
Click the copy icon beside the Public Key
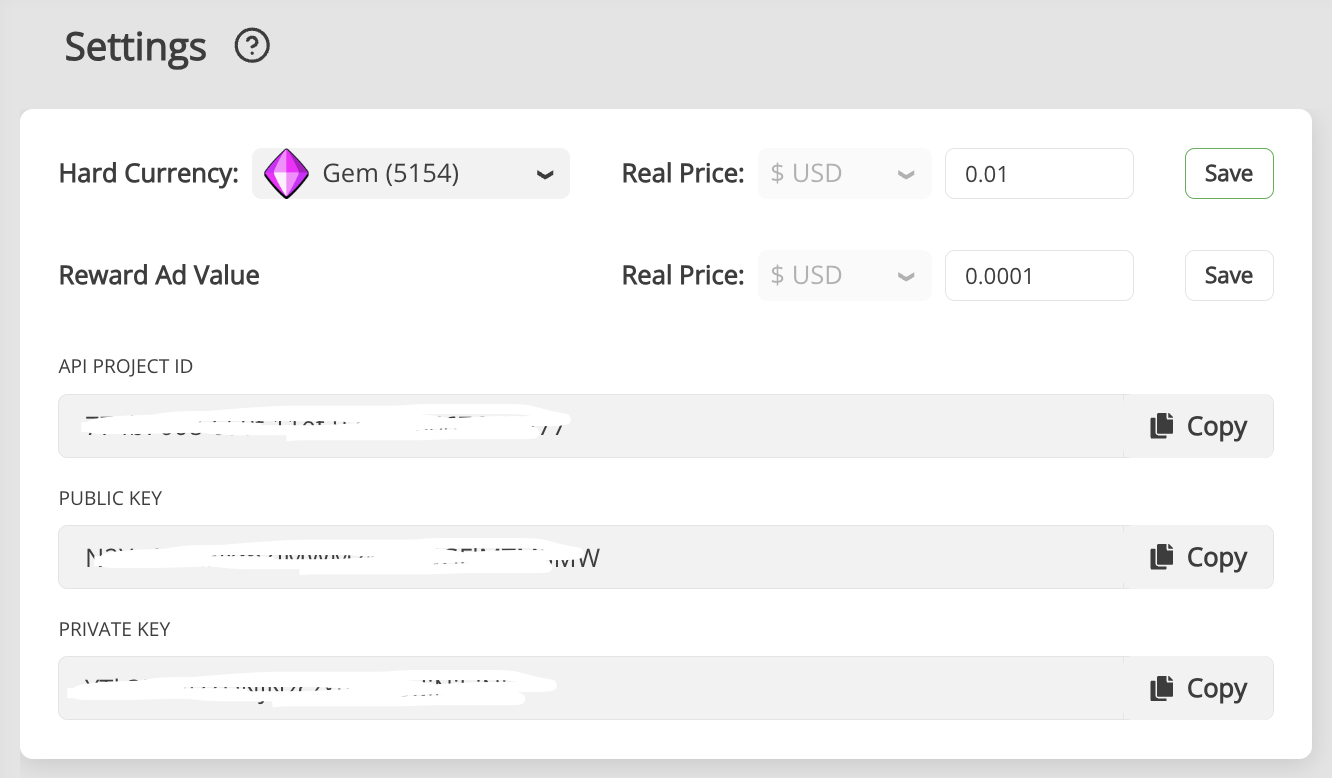(1161, 556)
